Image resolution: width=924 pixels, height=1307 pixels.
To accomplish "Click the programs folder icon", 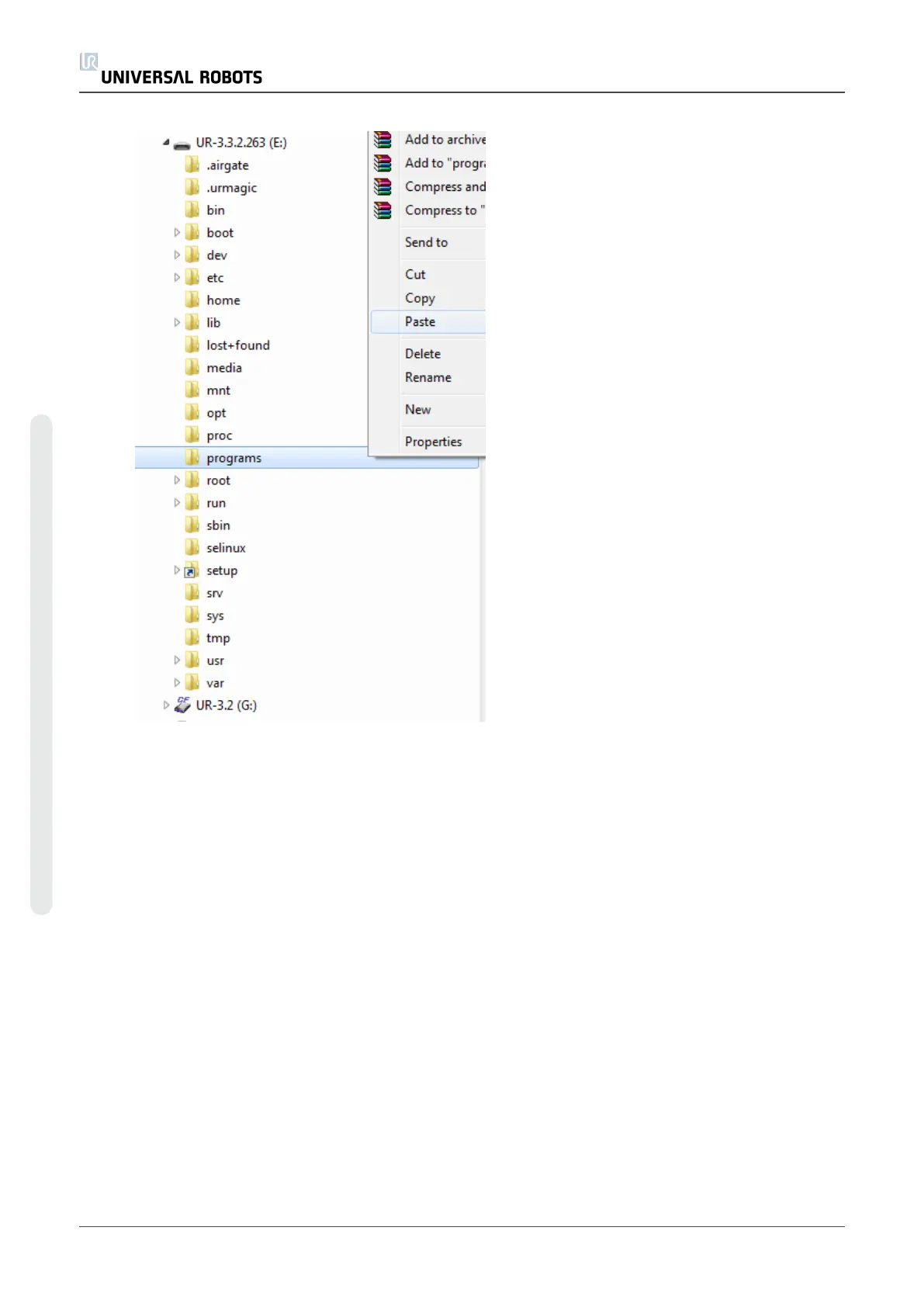I will (192, 457).
